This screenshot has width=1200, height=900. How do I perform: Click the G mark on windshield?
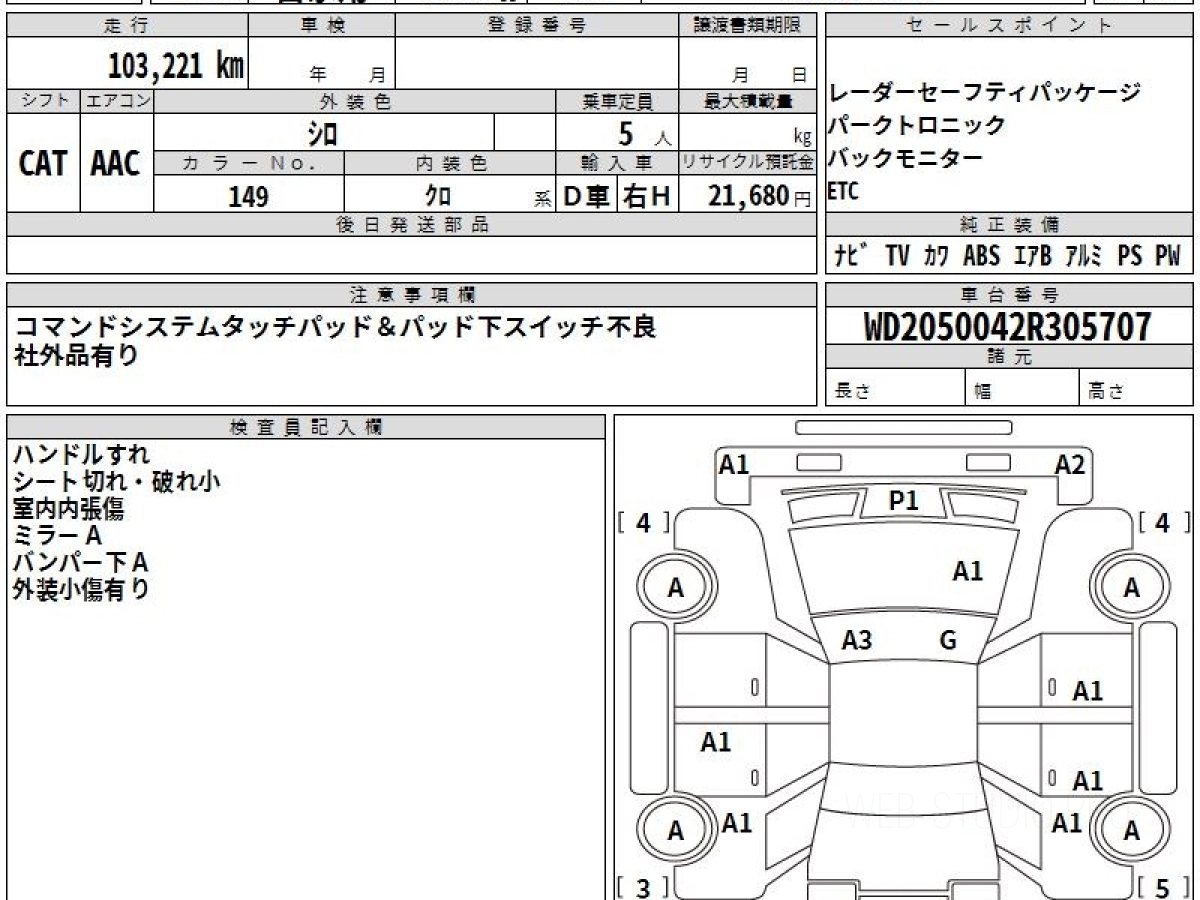(948, 640)
